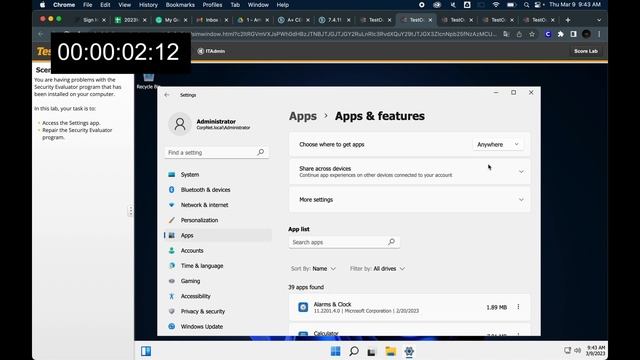Click the magnifier icon in Search apps
This screenshot has height=360, width=640.
pos(391,242)
